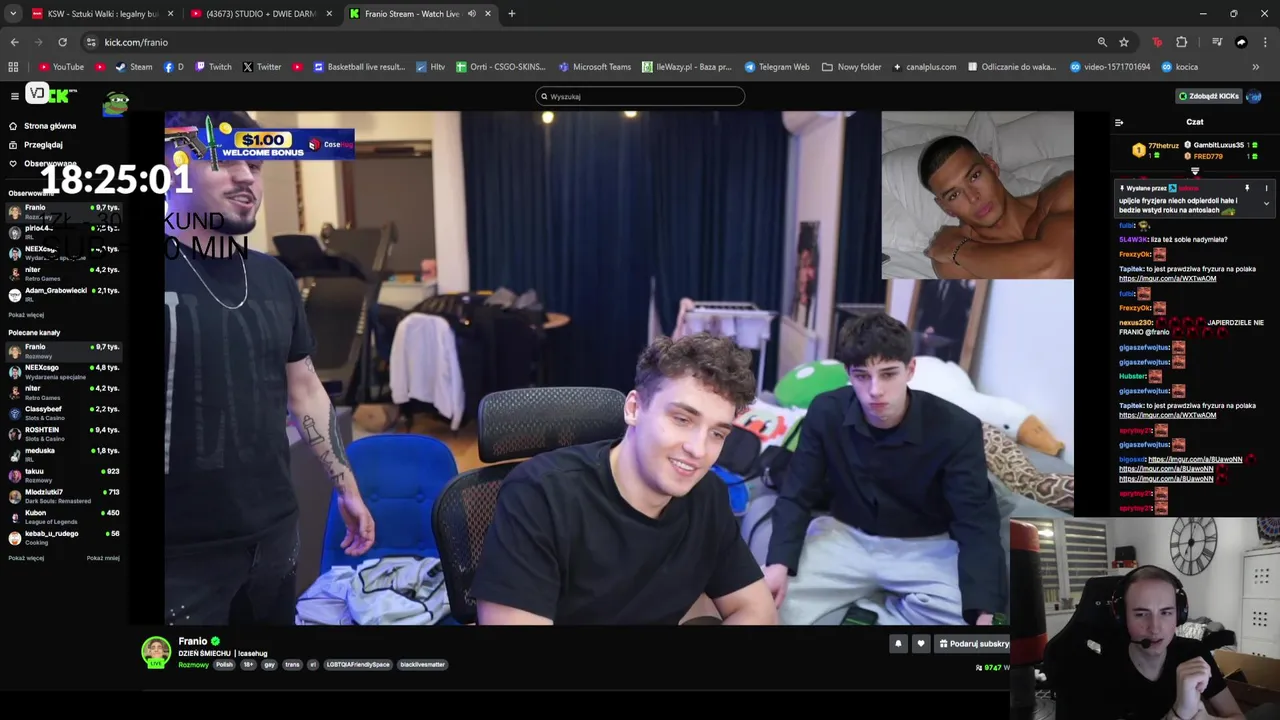Viewport: 1280px width, 720px height.
Task: Open the meduska recommended channel
Action: 64,455
